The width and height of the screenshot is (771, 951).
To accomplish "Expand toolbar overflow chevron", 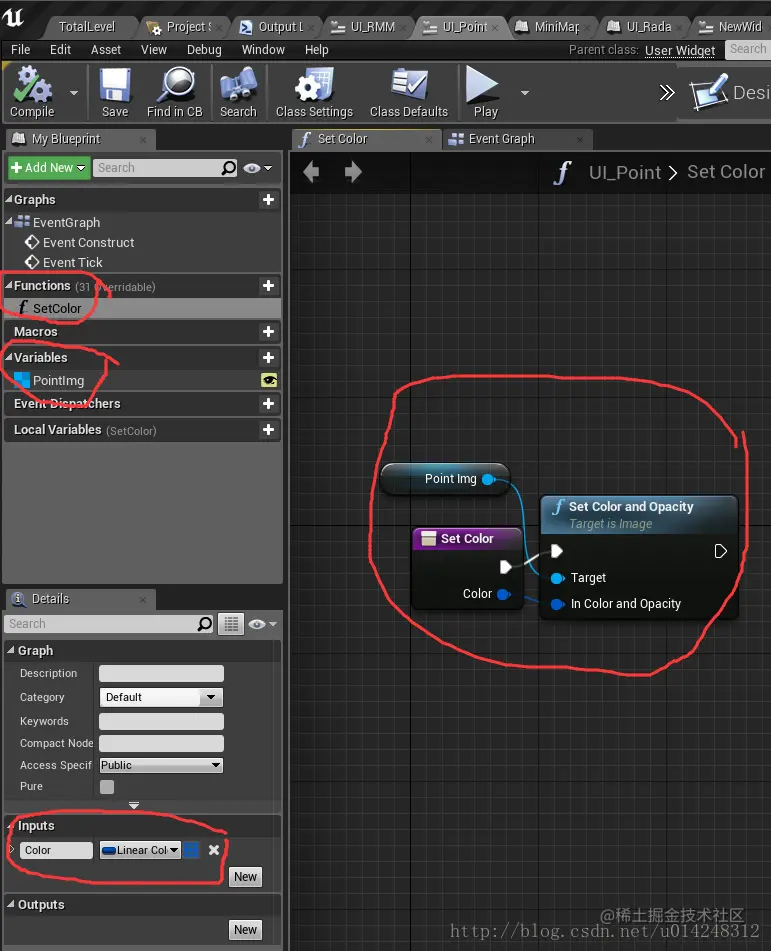I will pyautogui.click(x=667, y=93).
